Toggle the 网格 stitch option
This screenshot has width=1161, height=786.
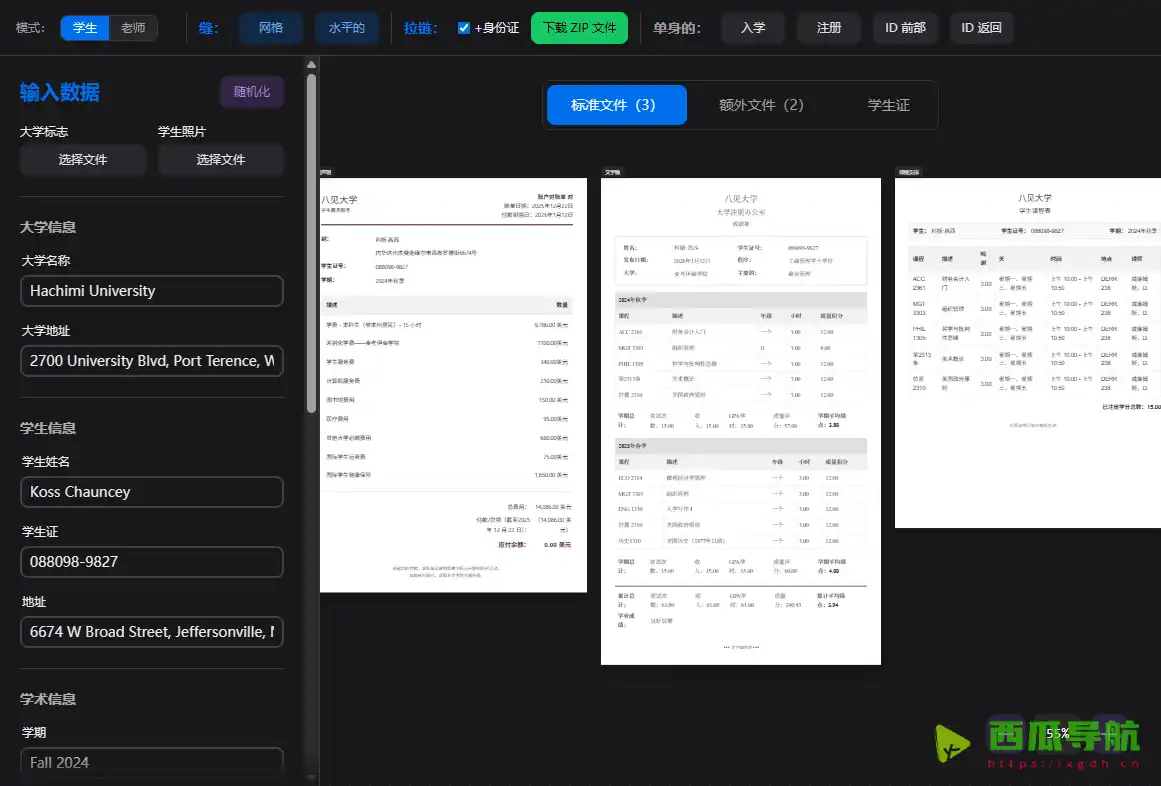tap(270, 28)
